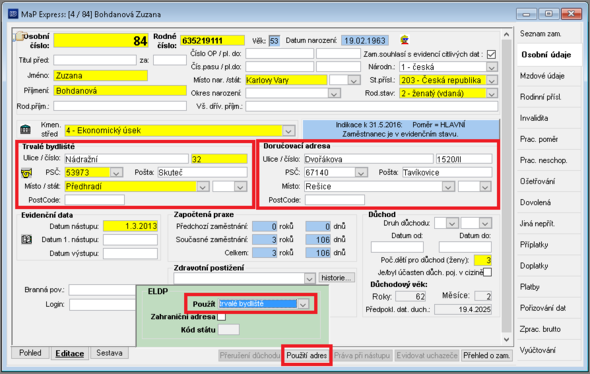
Task: Click the Kód státu field
Action: click(229, 330)
